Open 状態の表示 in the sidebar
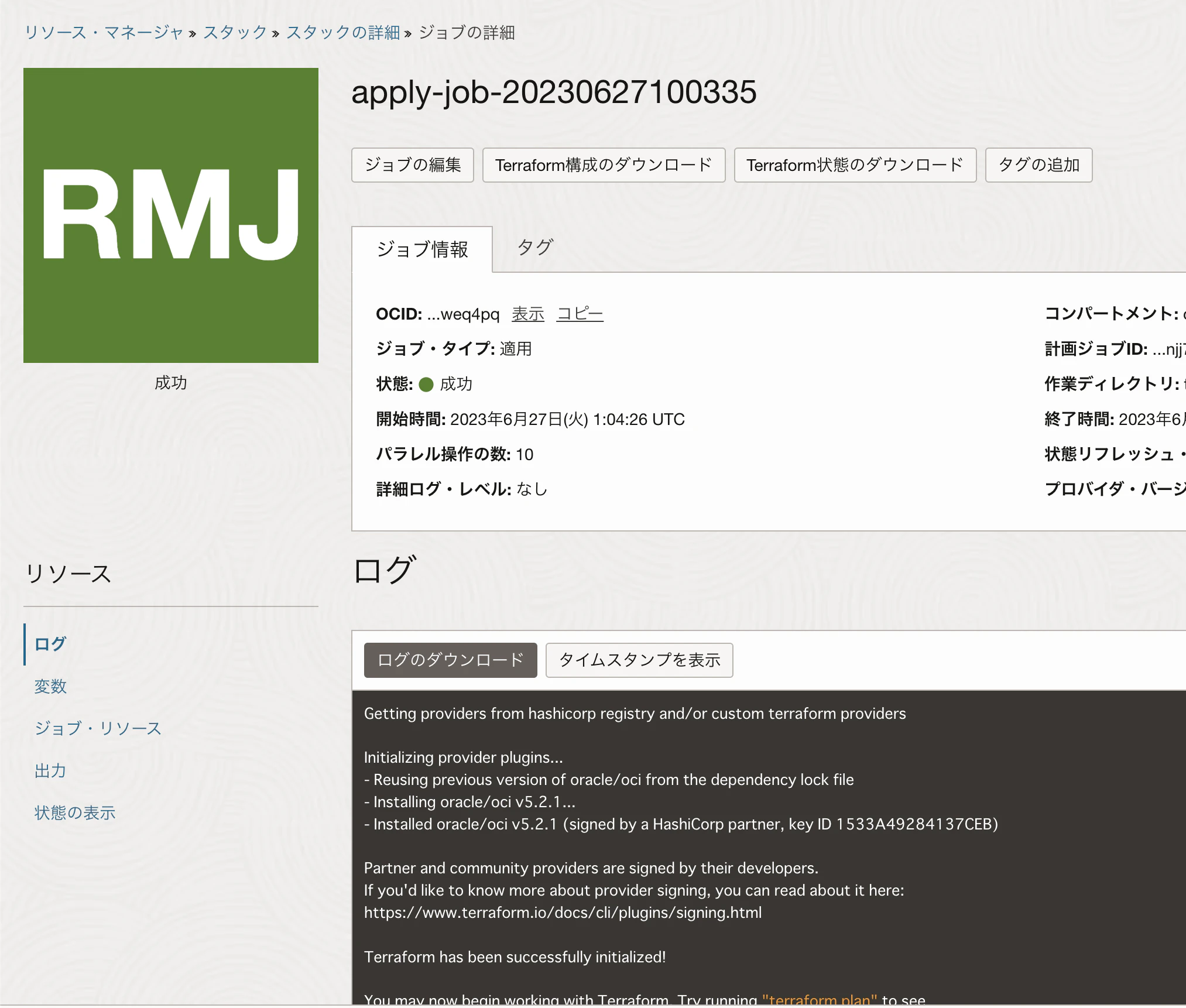 coord(75,813)
